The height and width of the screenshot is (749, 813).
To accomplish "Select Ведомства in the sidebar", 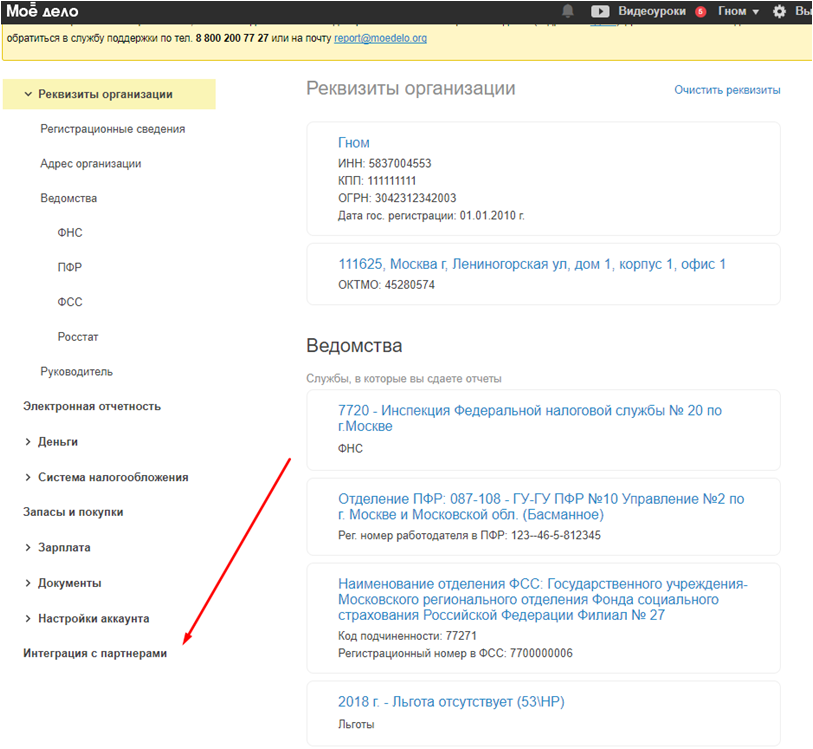I will (x=68, y=199).
